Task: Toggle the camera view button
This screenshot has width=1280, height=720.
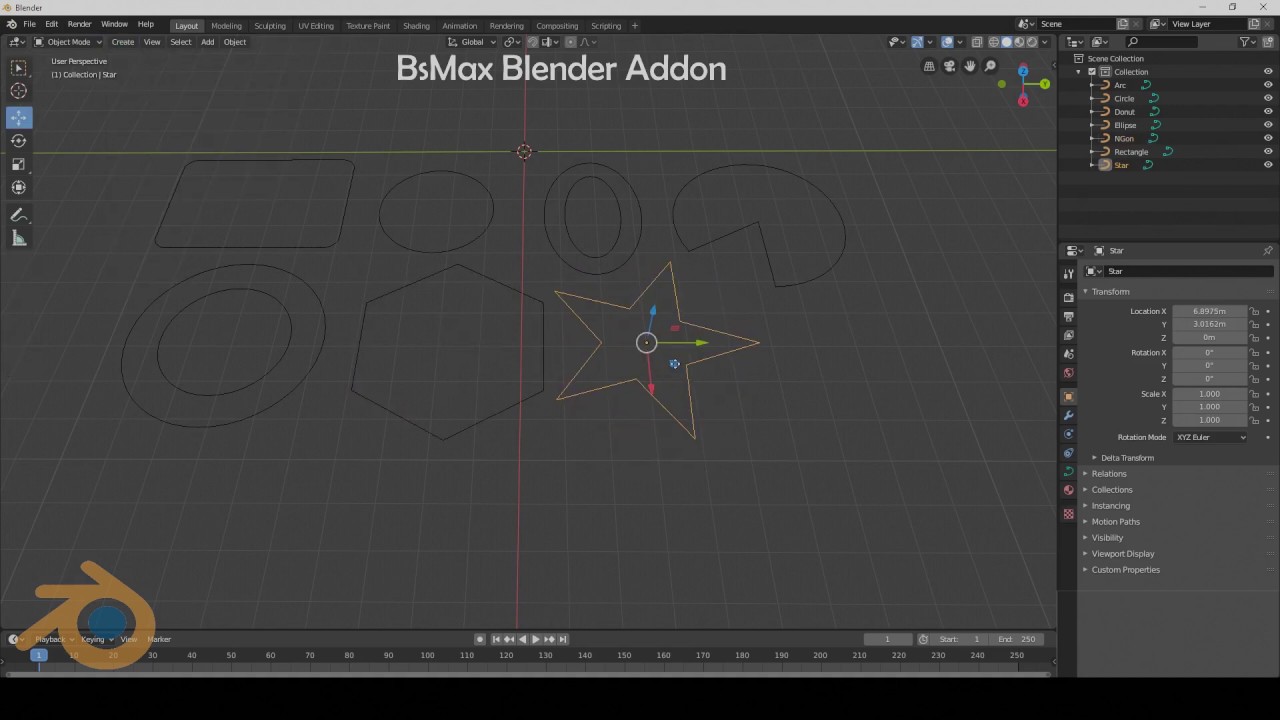Action: tap(949, 66)
